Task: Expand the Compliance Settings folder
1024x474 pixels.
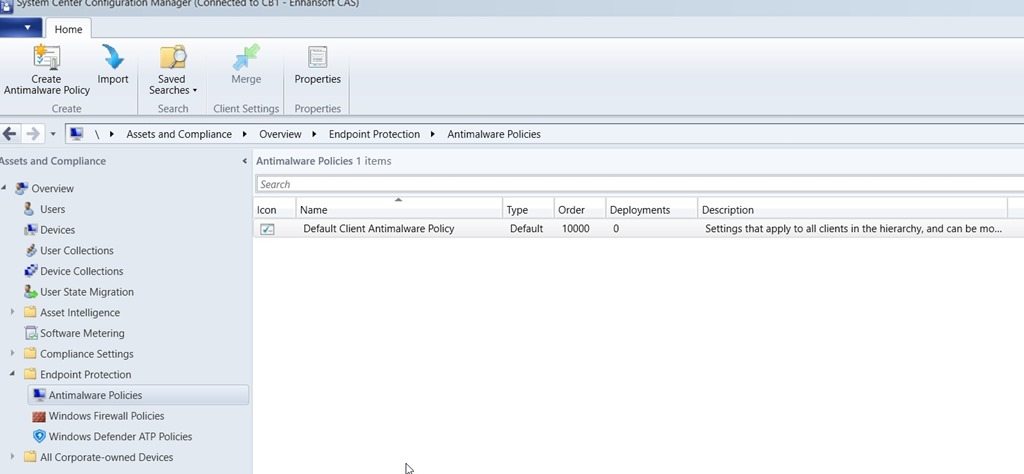Action: [x=12, y=353]
